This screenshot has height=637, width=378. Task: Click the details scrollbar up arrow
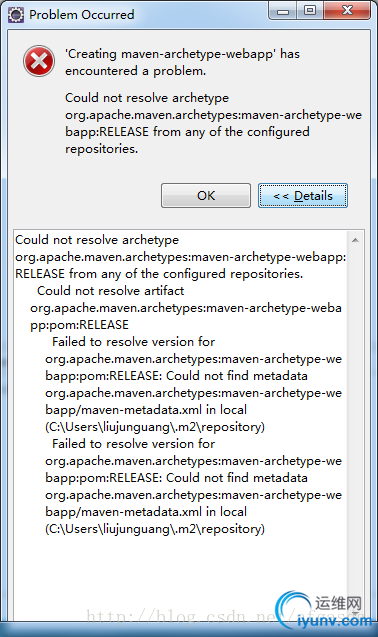click(355, 240)
